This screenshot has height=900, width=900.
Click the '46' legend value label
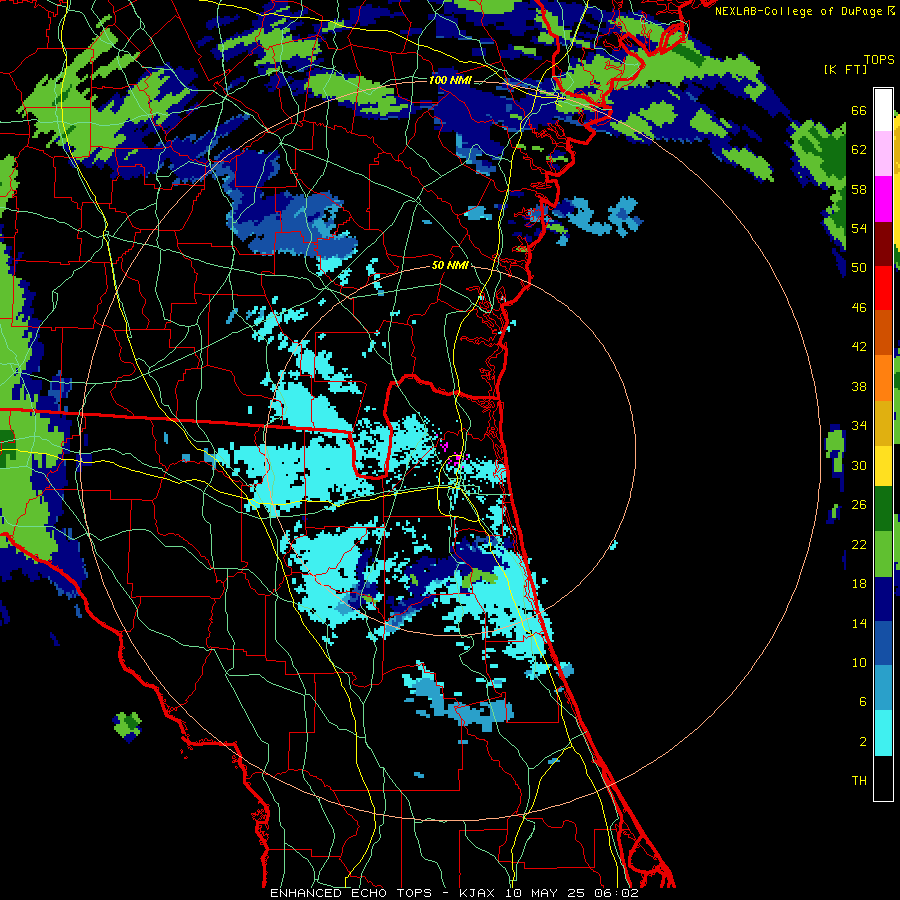click(x=859, y=308)
